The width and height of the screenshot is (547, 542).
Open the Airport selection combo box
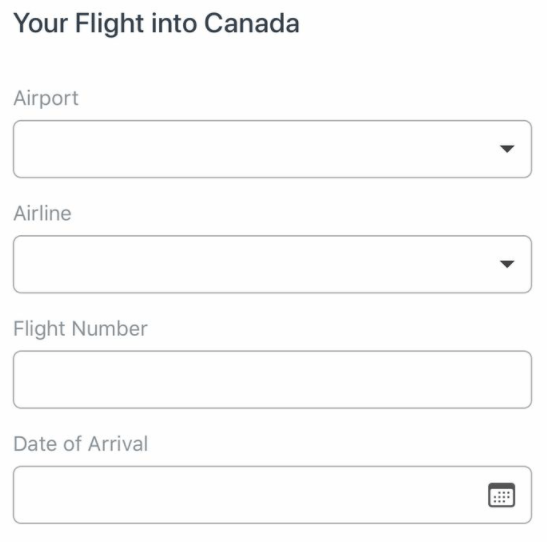click(x=272, y=149)
